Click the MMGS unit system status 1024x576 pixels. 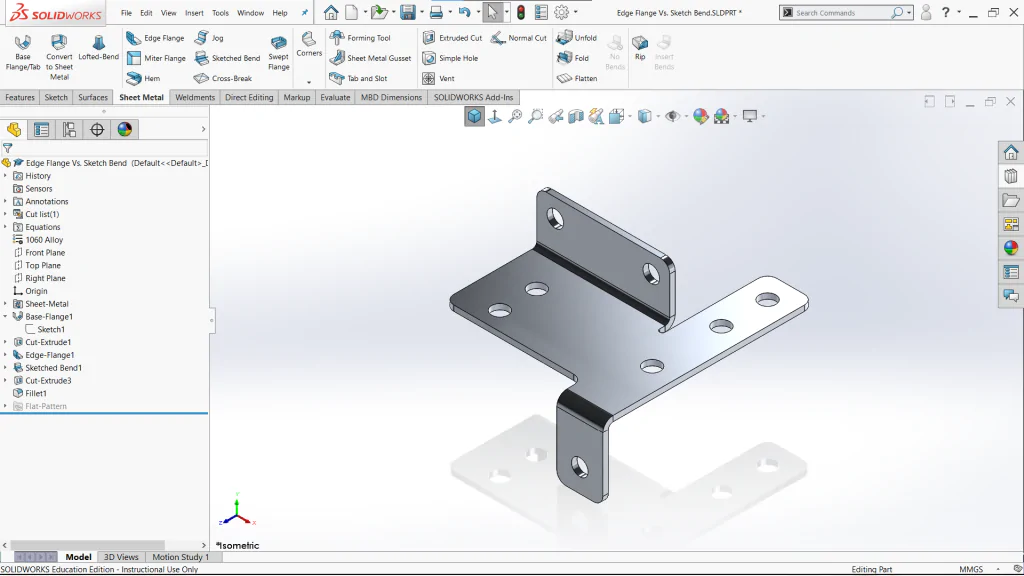pos(971,569)
